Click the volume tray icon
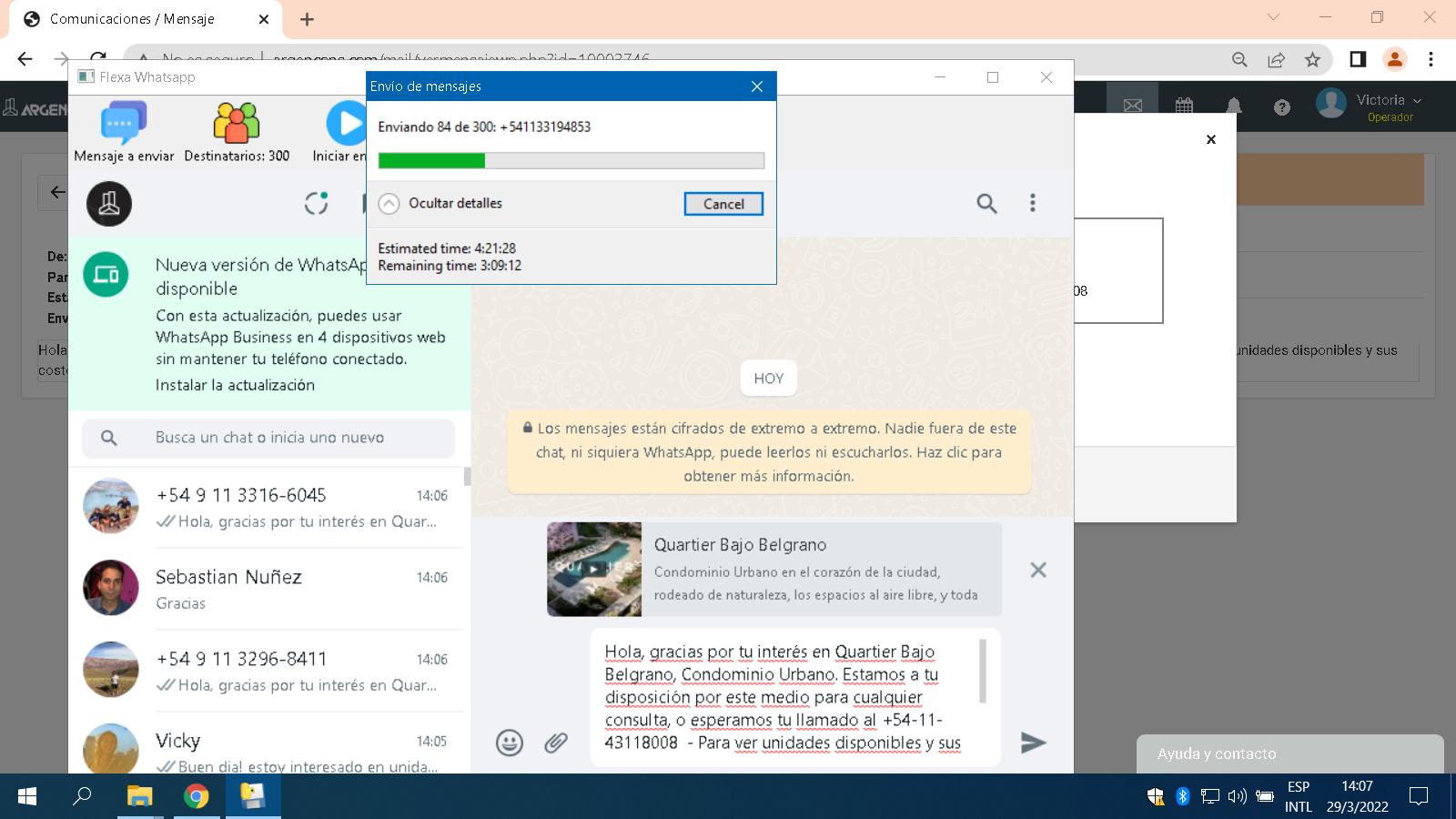Screen dimensions: 1456x819 [1237, 796]
